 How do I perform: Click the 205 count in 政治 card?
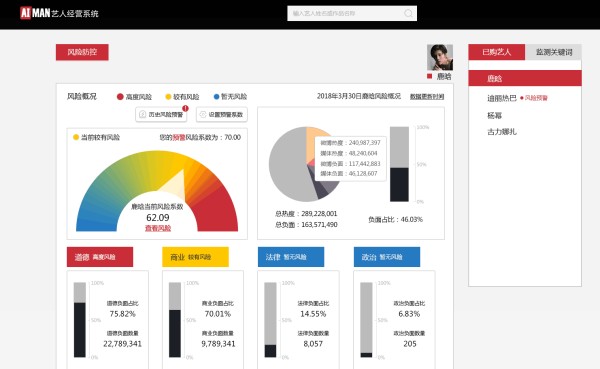pyautogui.click(x=409, y=344)
